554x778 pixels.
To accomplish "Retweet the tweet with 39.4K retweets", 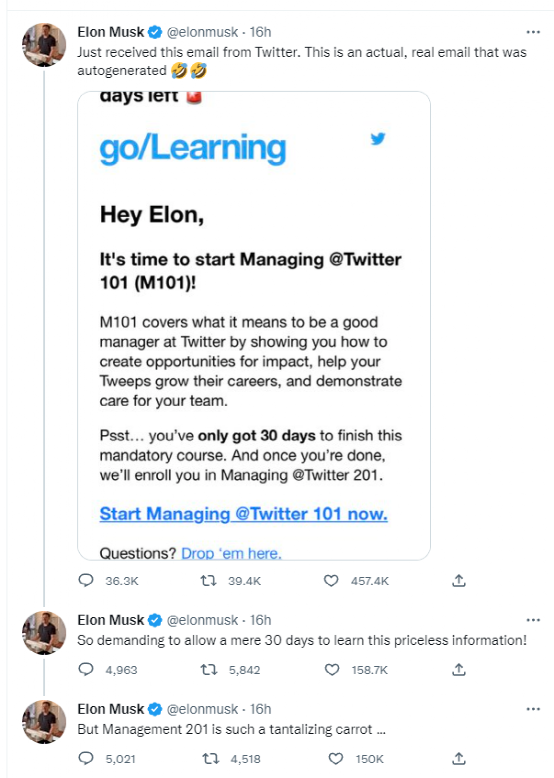I will coord(208,580).
